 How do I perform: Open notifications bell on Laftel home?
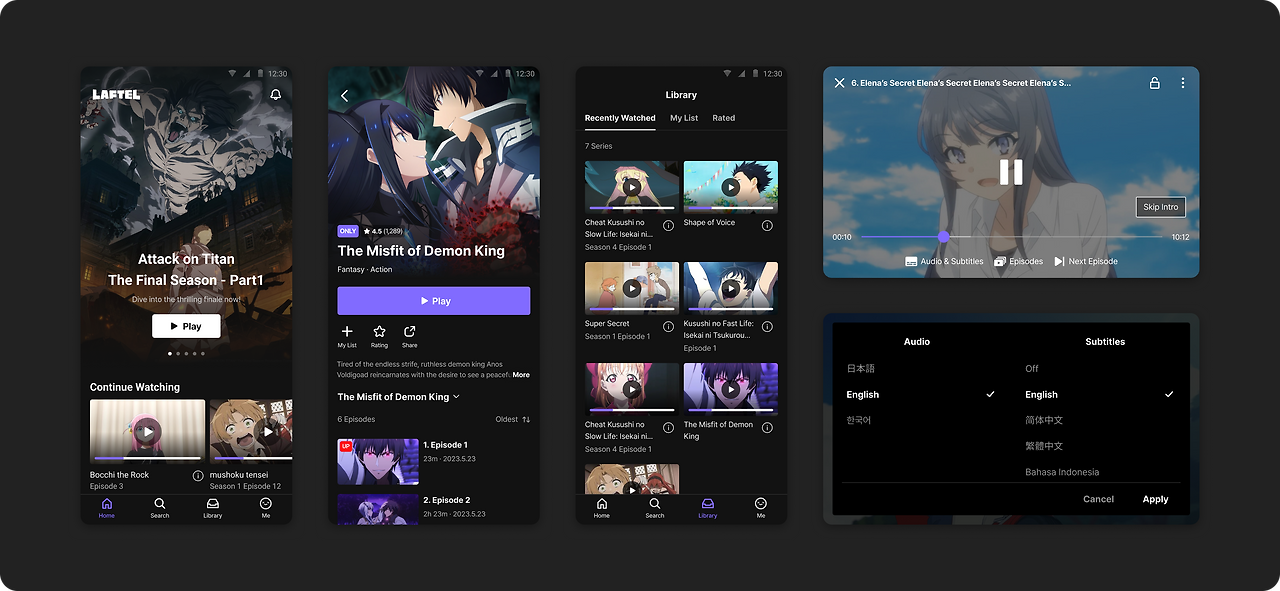click(276, 95)
